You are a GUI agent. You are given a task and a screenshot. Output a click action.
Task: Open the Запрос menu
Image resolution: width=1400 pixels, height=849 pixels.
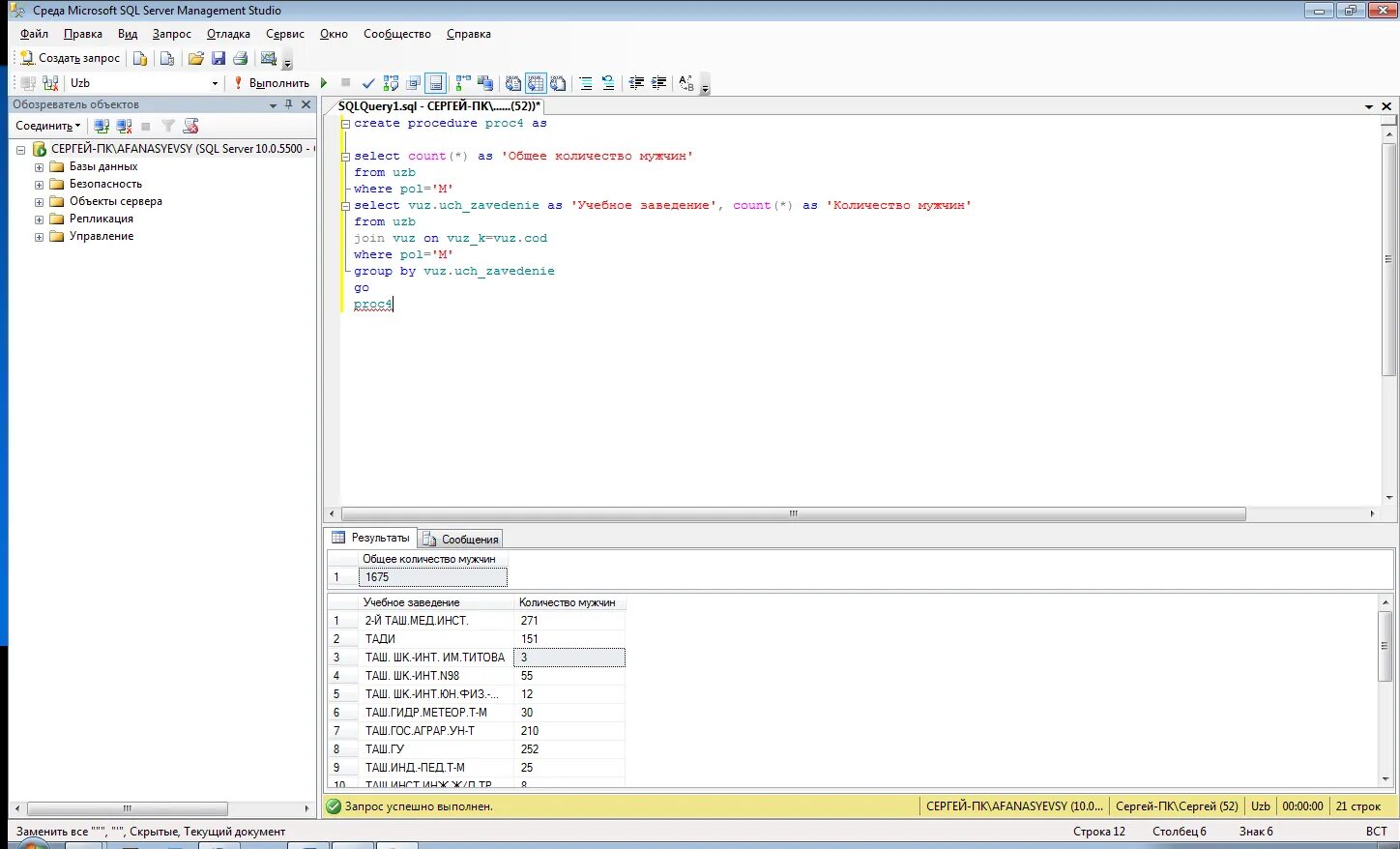172,34
